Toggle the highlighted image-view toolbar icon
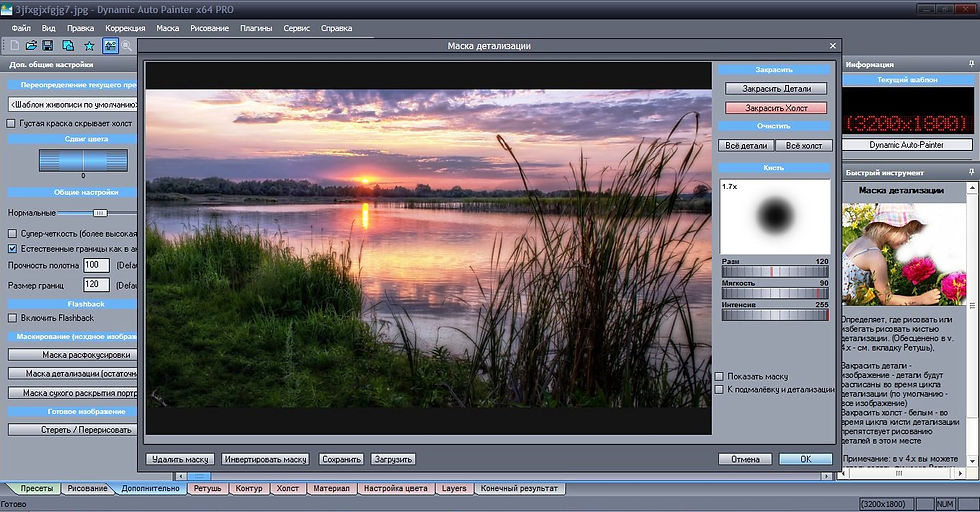980x512 pixels. 110,46
